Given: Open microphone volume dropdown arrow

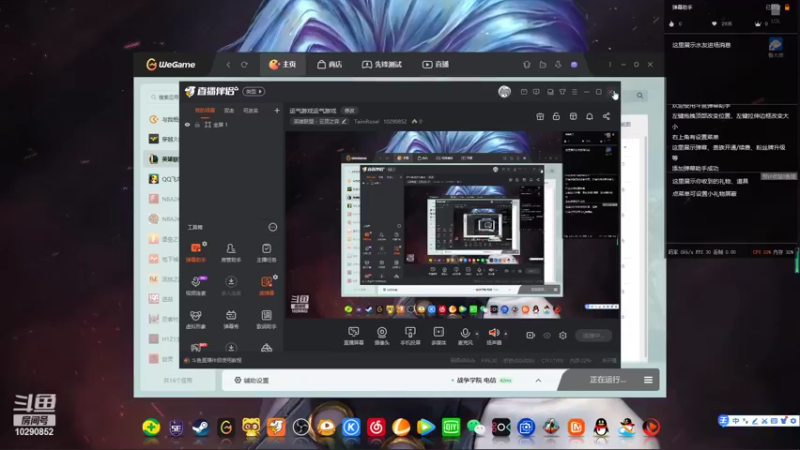Looking at the screenshot, I should (477, 334).
